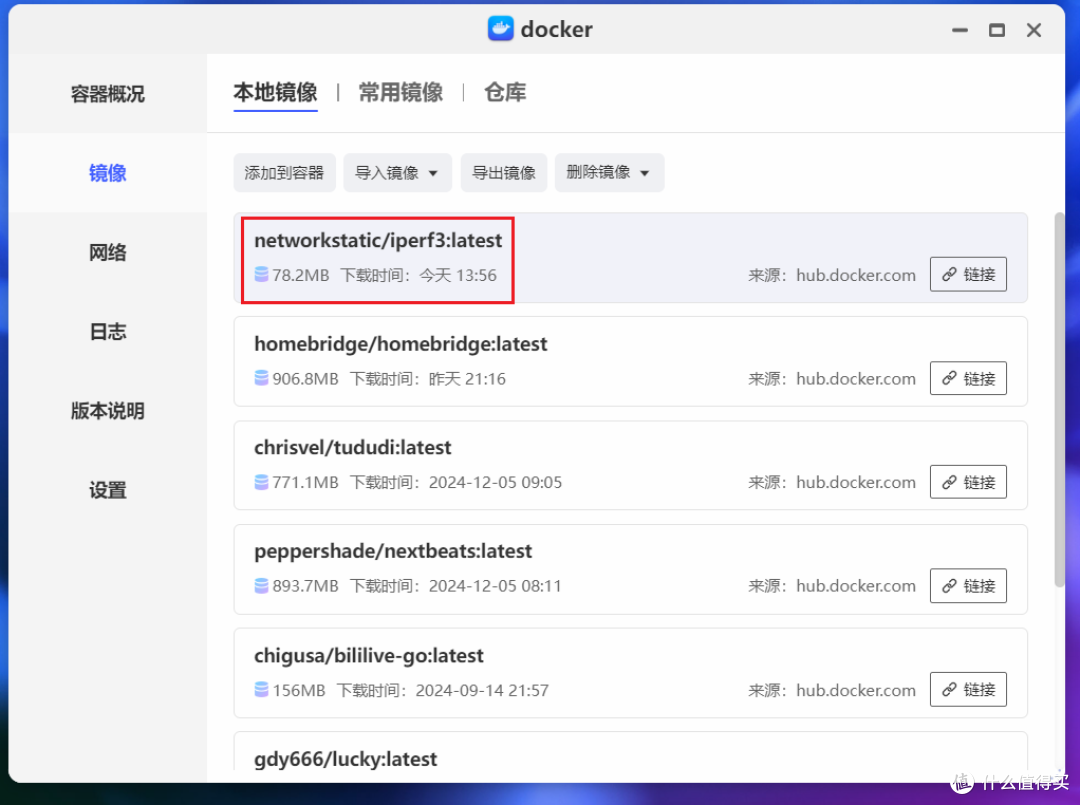Select chrisvel/tududi:latest image name
Screen dimensions: 1080x805
[x=353, y=448]
